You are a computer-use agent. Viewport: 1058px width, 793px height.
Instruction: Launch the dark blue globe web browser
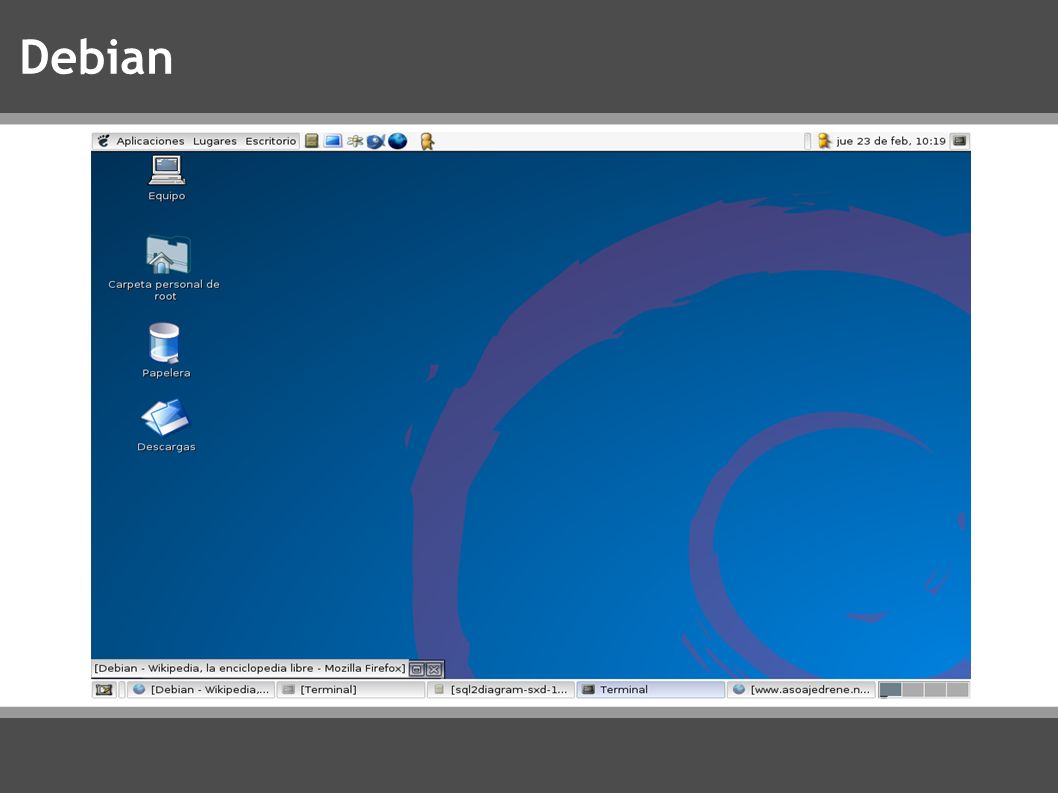(x=397, y=141)
